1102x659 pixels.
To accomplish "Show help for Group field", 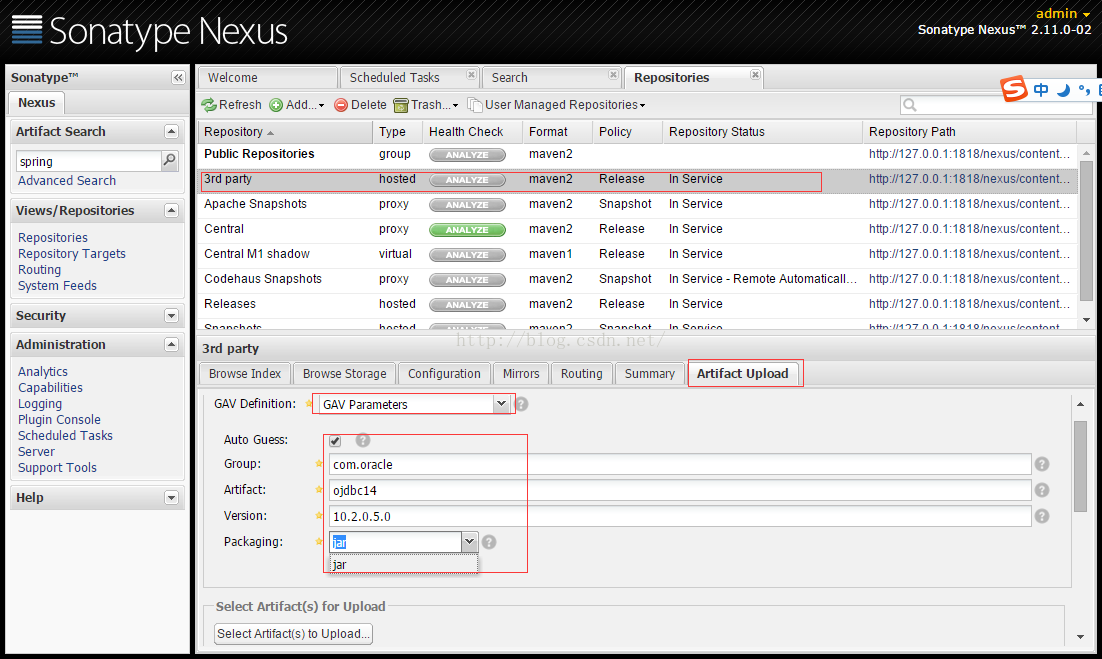I will tap(1042, 464).
